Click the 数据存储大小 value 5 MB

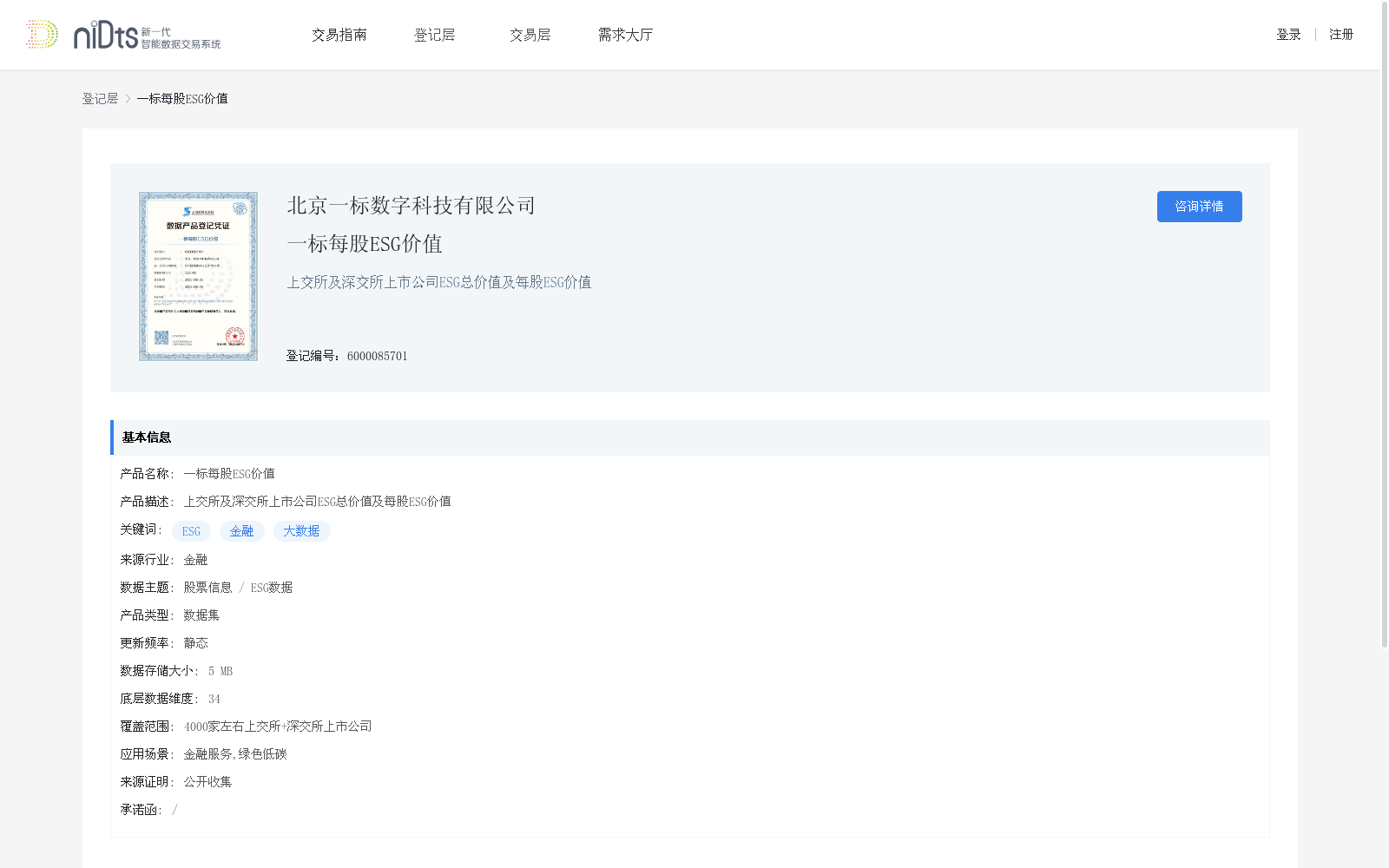pos(221,671)
